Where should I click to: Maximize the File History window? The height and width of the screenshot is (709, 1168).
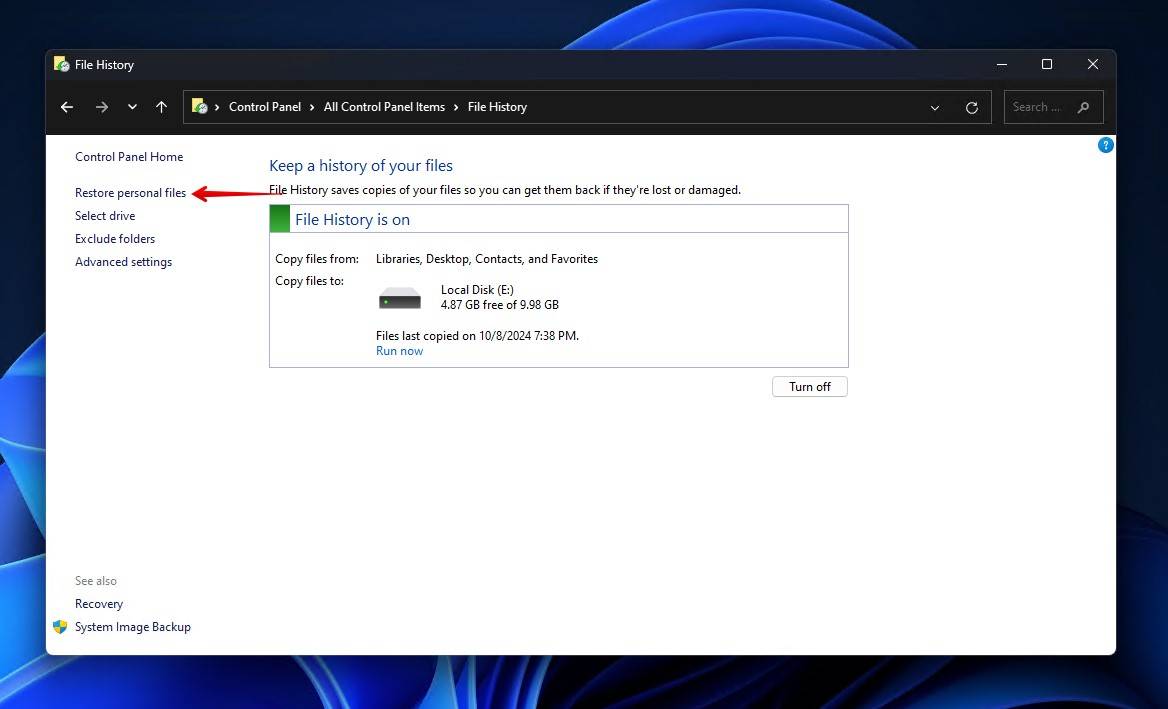click(1047, 65)
